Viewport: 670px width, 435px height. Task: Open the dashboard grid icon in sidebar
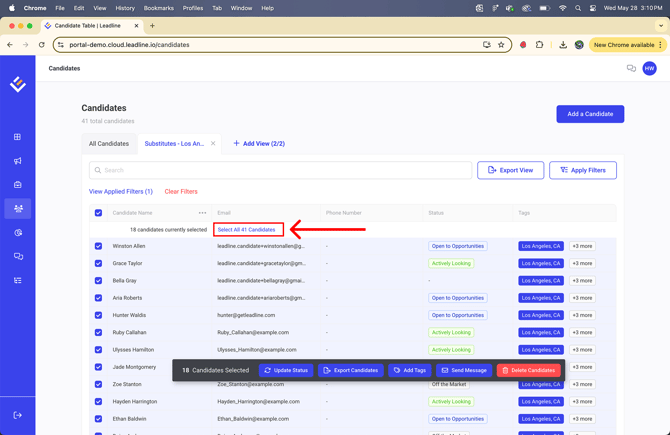(x=17, y=137)
